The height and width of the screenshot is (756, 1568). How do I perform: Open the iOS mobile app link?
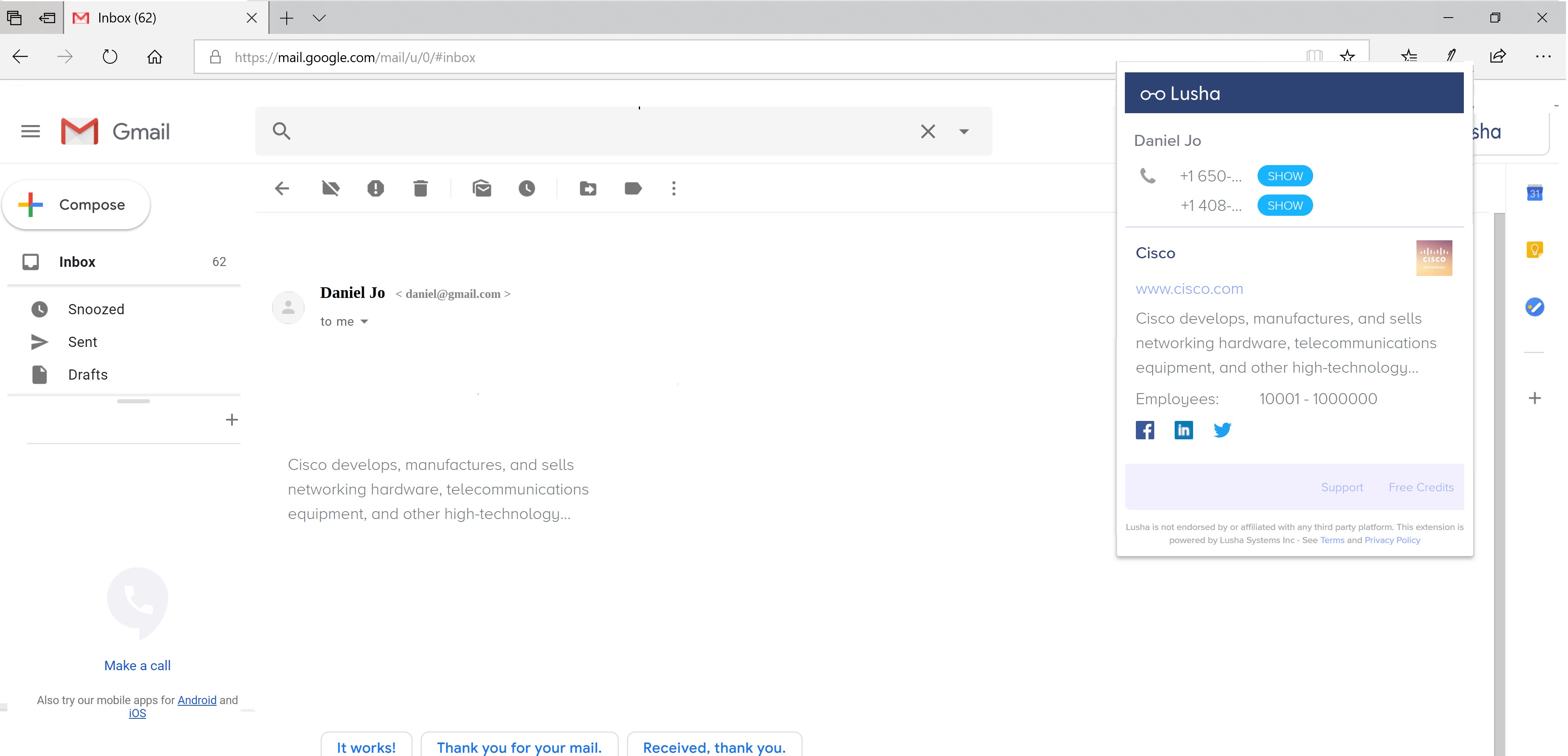point(138,714)
